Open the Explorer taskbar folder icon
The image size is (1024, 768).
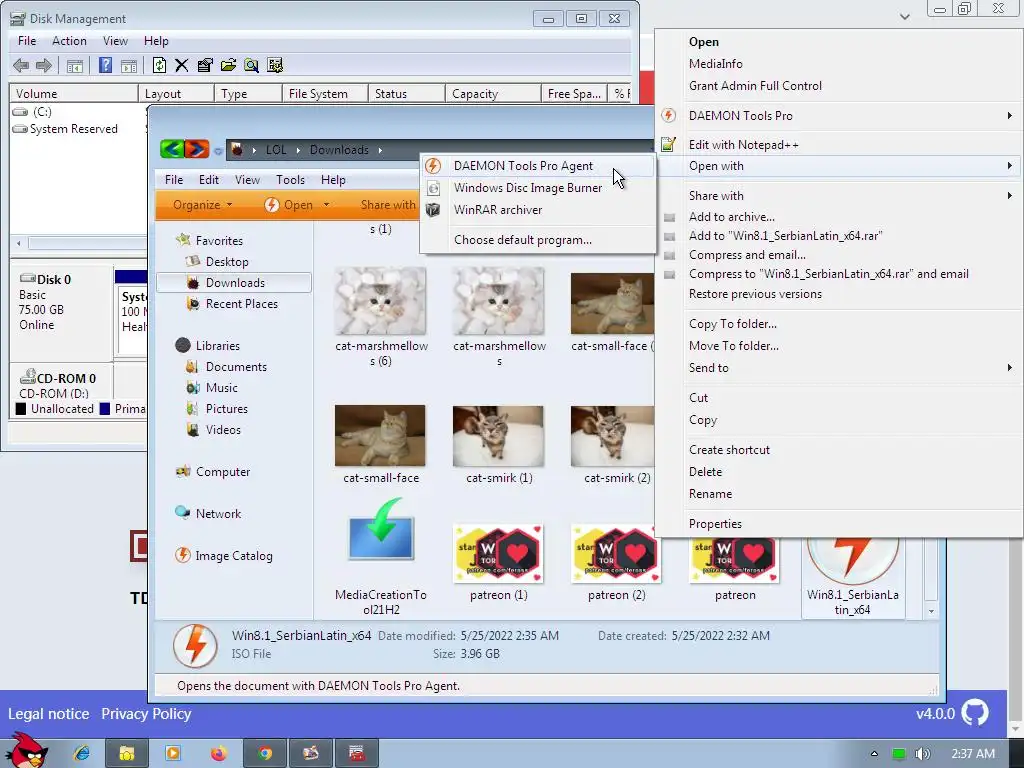[x=127, y=754]
